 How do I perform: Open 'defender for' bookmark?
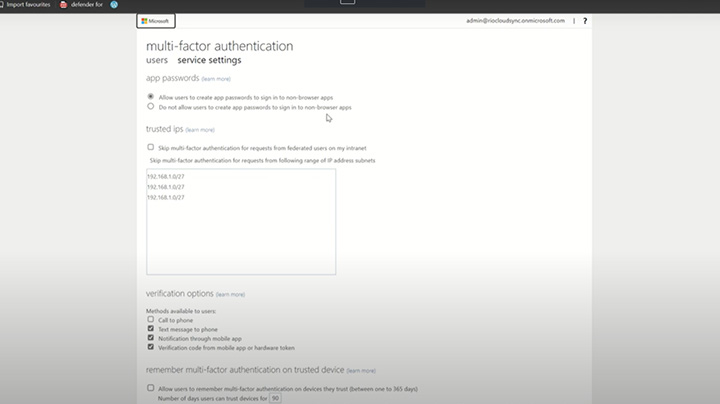[80, 4]
